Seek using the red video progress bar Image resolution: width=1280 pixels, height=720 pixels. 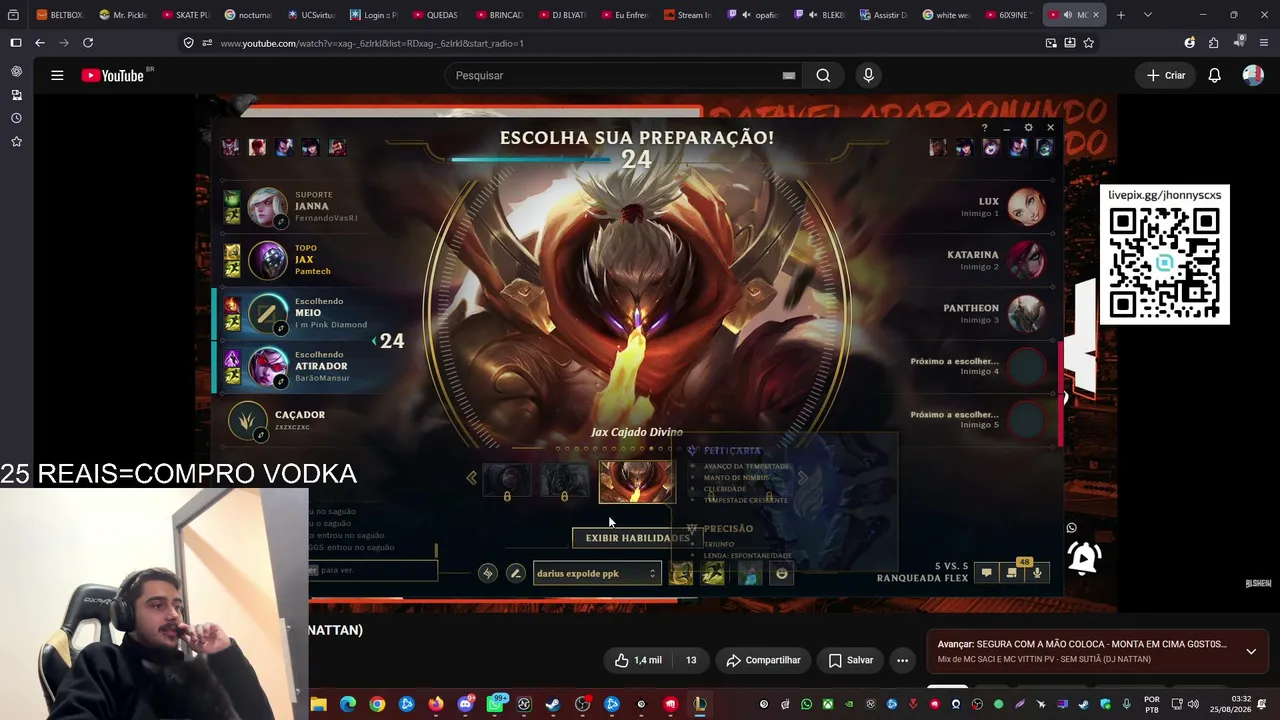coord(495,600)
